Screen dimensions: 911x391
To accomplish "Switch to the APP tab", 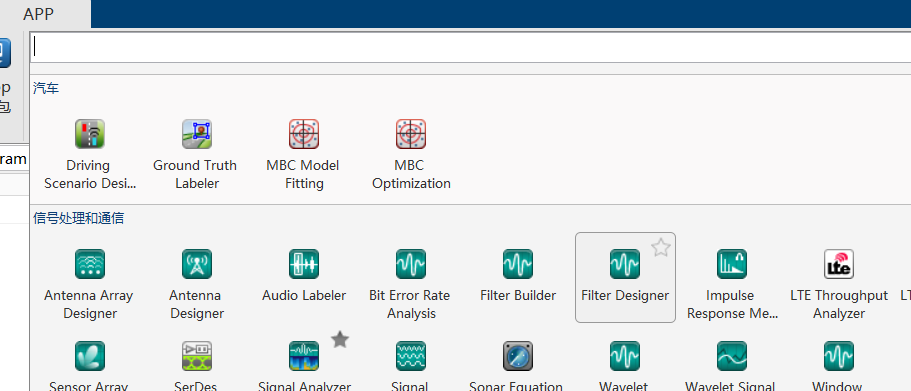I will (38, 14).
